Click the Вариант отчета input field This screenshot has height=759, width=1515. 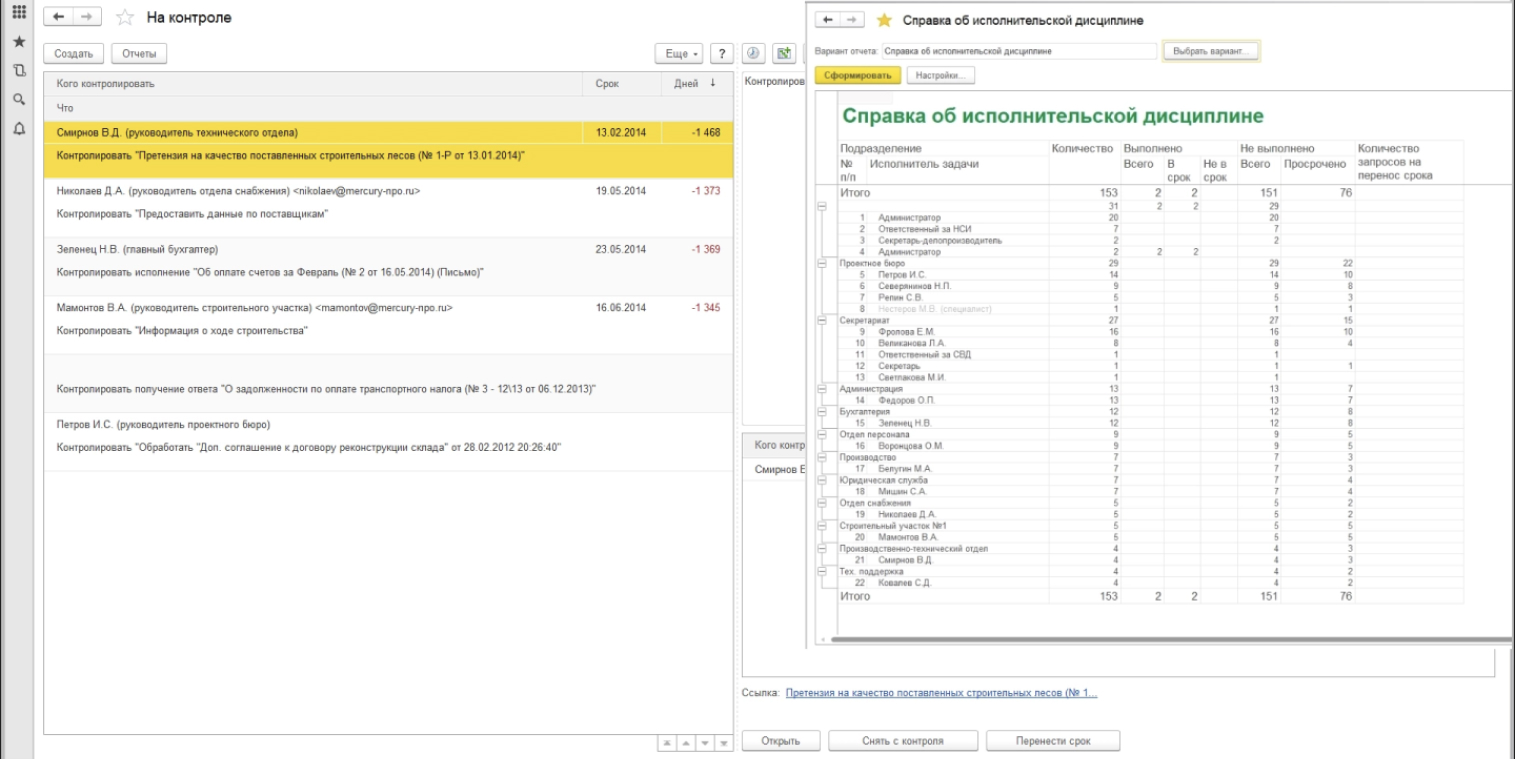pos(1020,51)
